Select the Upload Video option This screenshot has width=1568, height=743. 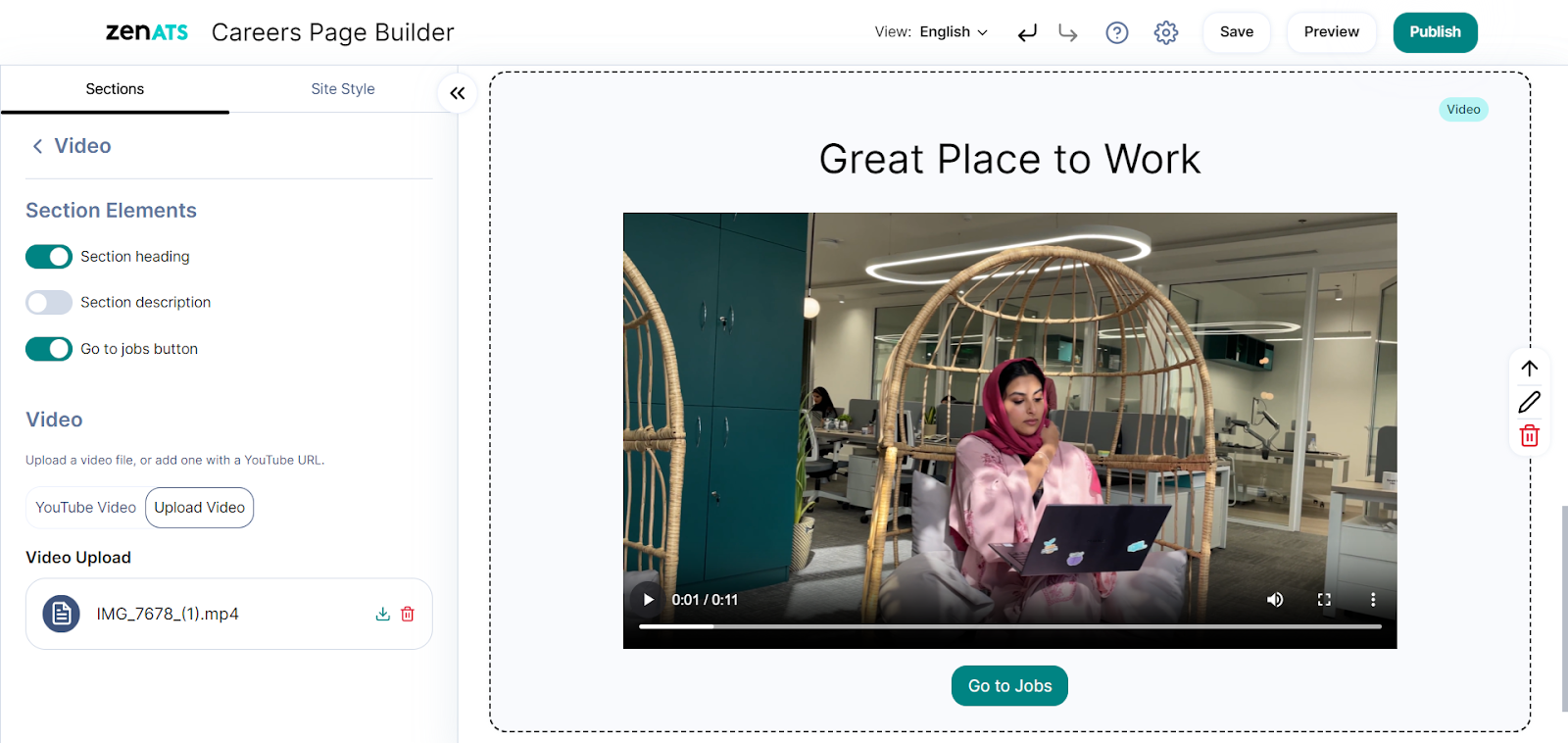coord(200,508)
